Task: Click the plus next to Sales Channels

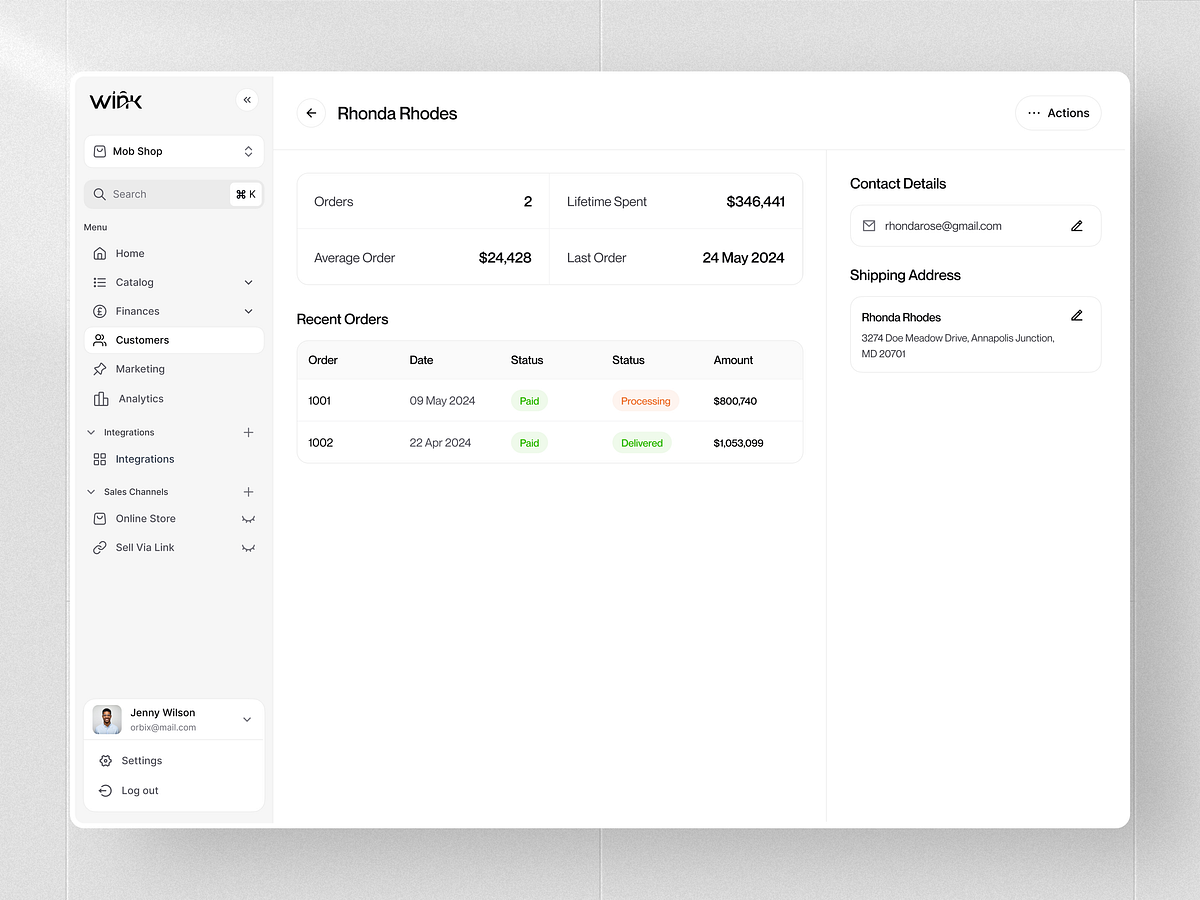Action: tap(248, 491)
